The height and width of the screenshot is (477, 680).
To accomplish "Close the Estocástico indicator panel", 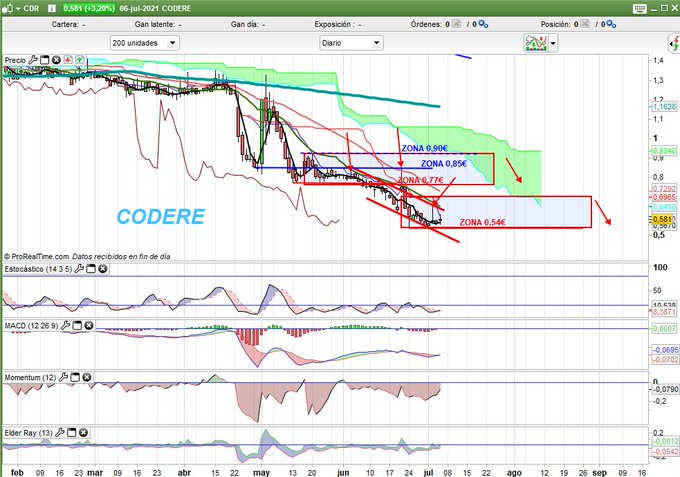I will point(102,269).
